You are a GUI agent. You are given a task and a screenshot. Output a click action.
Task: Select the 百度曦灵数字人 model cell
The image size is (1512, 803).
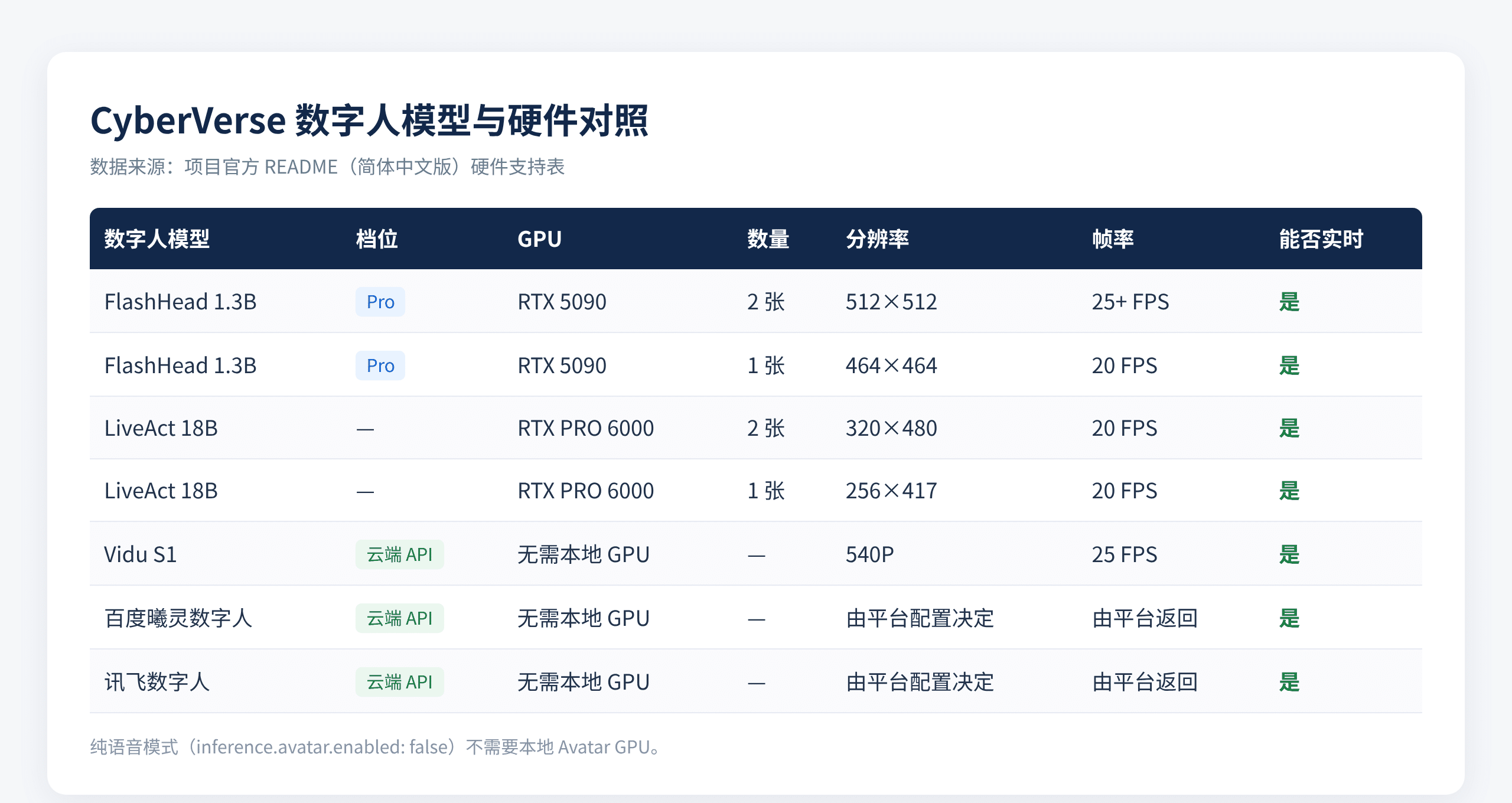pos(178,618)
